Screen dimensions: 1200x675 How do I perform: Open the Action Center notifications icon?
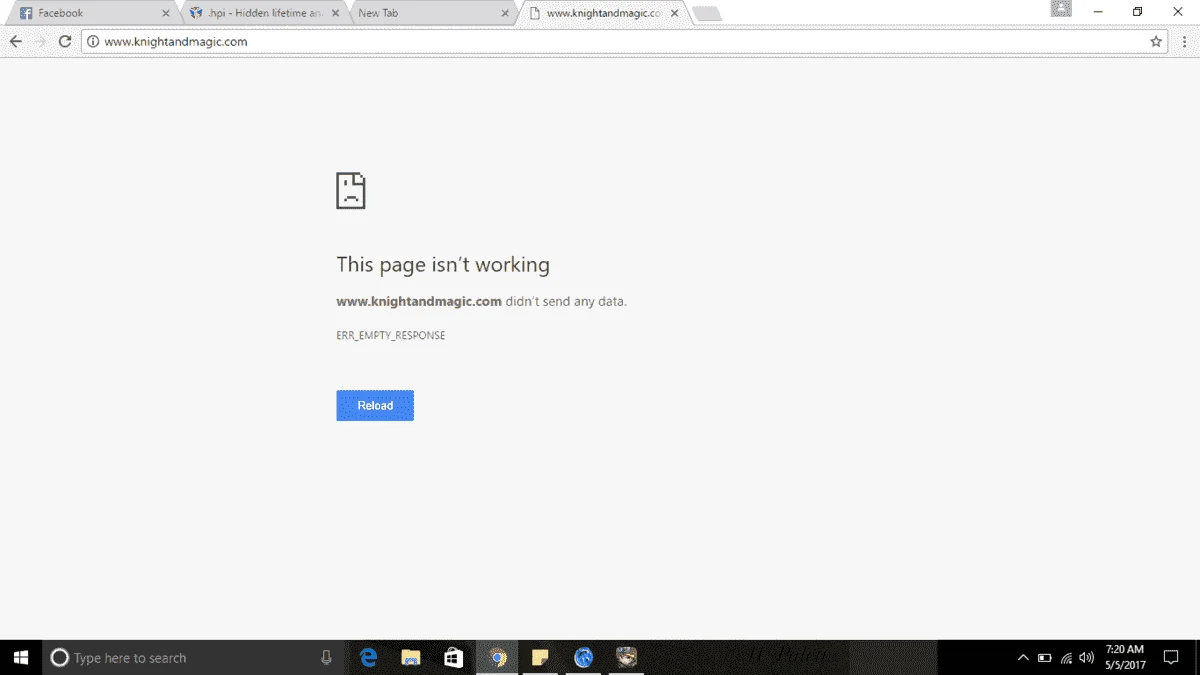pyautogui.click(x=1171, y=658)
